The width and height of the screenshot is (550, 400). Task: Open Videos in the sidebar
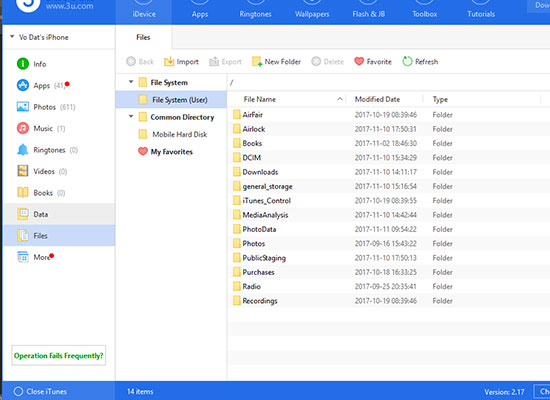(x=42, y=171)
